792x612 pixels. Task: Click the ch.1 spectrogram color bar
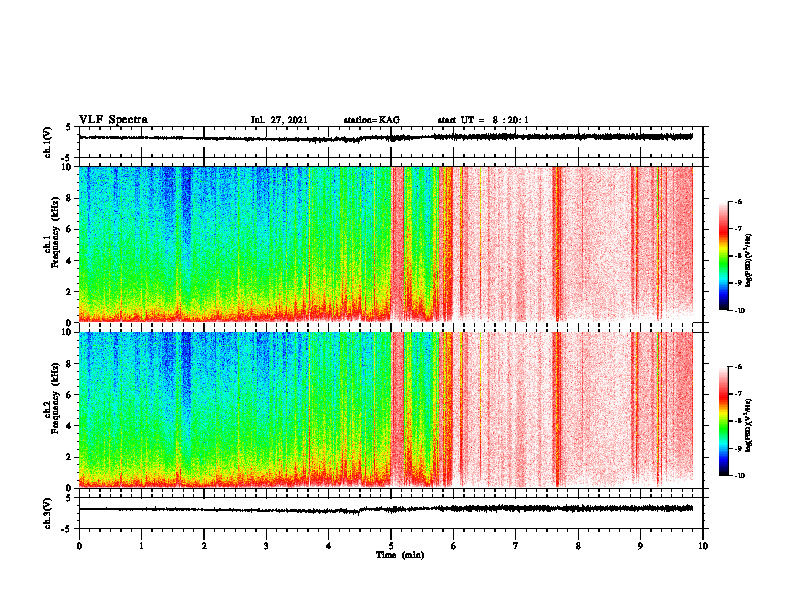723,256
